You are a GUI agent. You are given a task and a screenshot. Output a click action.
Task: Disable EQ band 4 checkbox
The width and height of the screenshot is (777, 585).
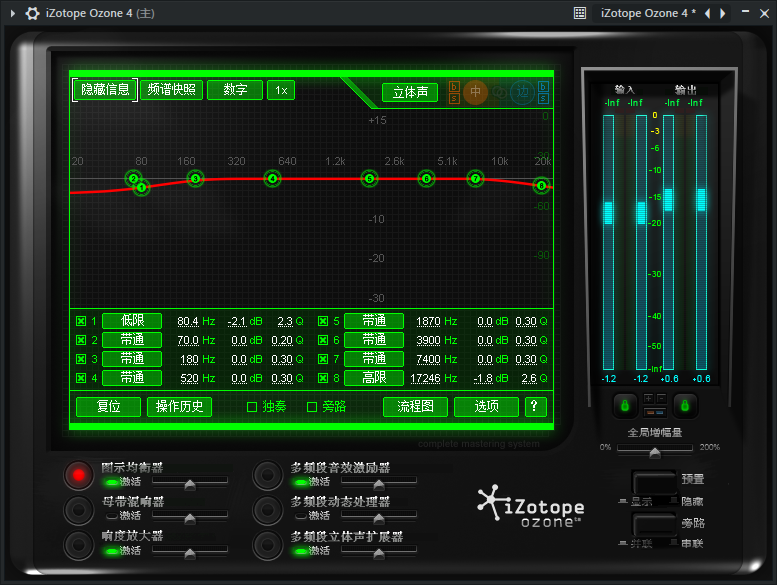click(81, 378)
